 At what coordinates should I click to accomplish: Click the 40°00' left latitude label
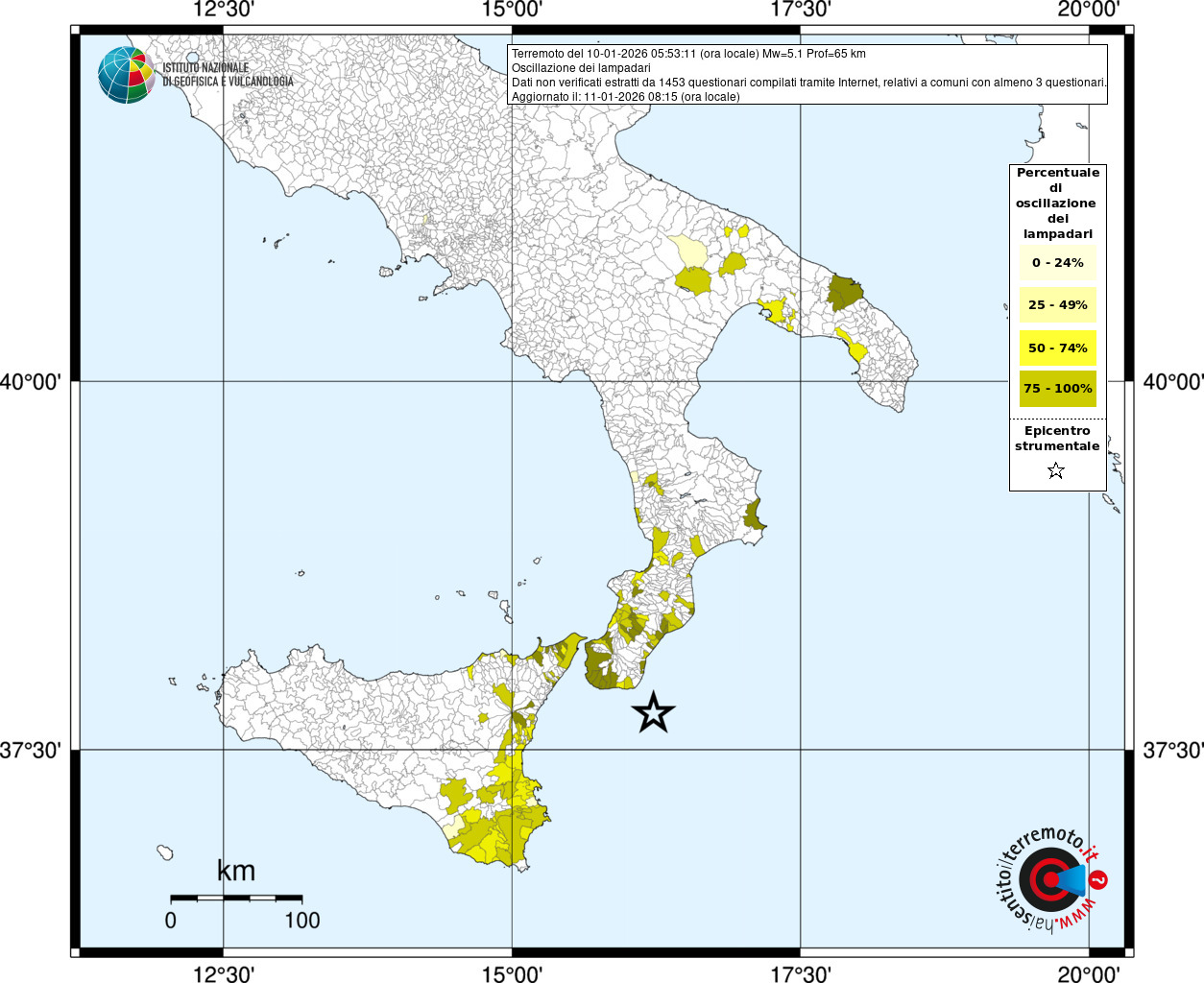[30, 382]
